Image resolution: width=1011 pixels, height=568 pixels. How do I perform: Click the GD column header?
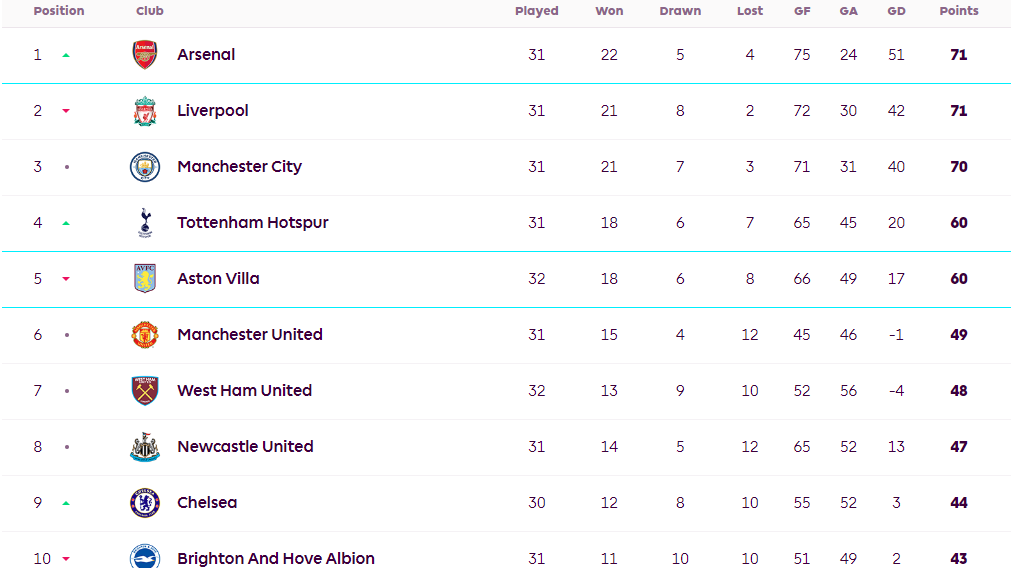(896, 11)
